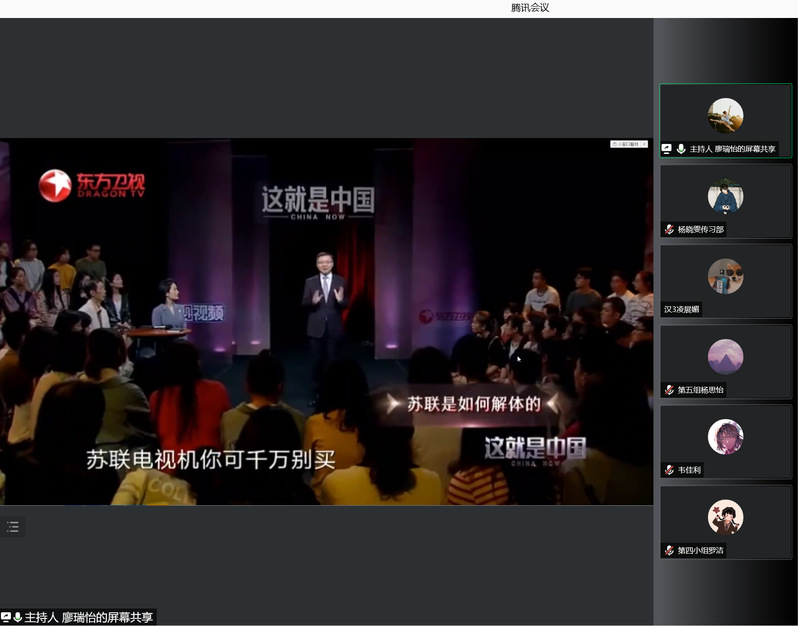Select the name label 杨晓雯传习部
This screenshot has width=798, height=626.
pos(700,230)
